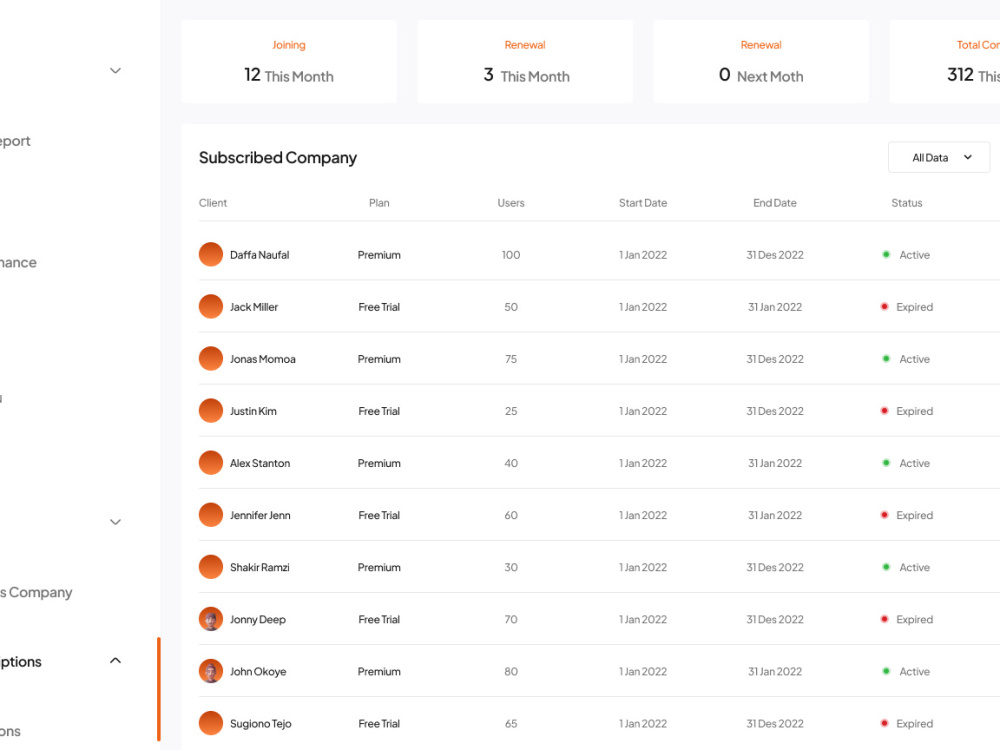Click Daffa Naufal's orange avatar

click(210, 254)
